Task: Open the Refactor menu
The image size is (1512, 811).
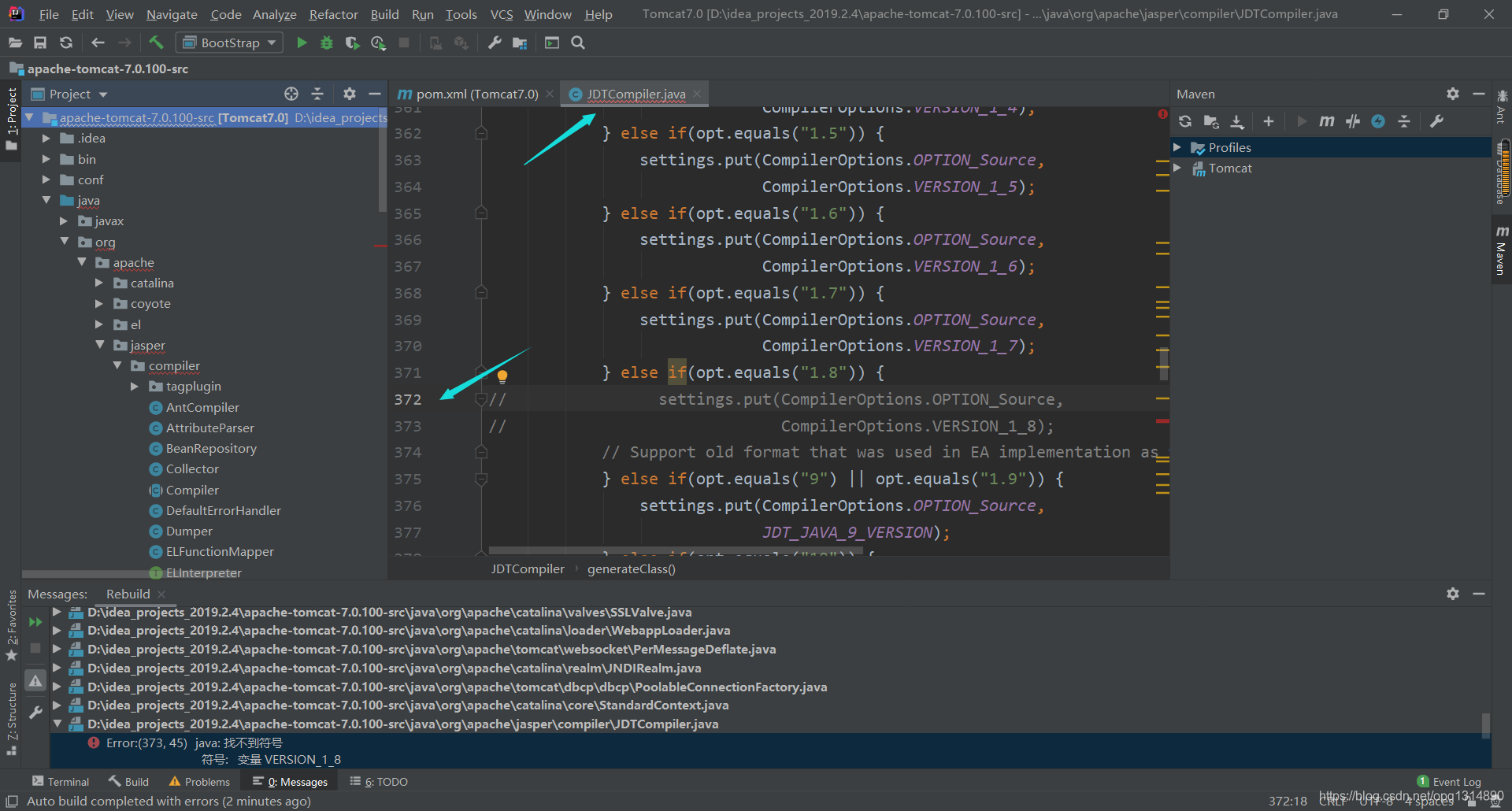Action: pos(333,14)
